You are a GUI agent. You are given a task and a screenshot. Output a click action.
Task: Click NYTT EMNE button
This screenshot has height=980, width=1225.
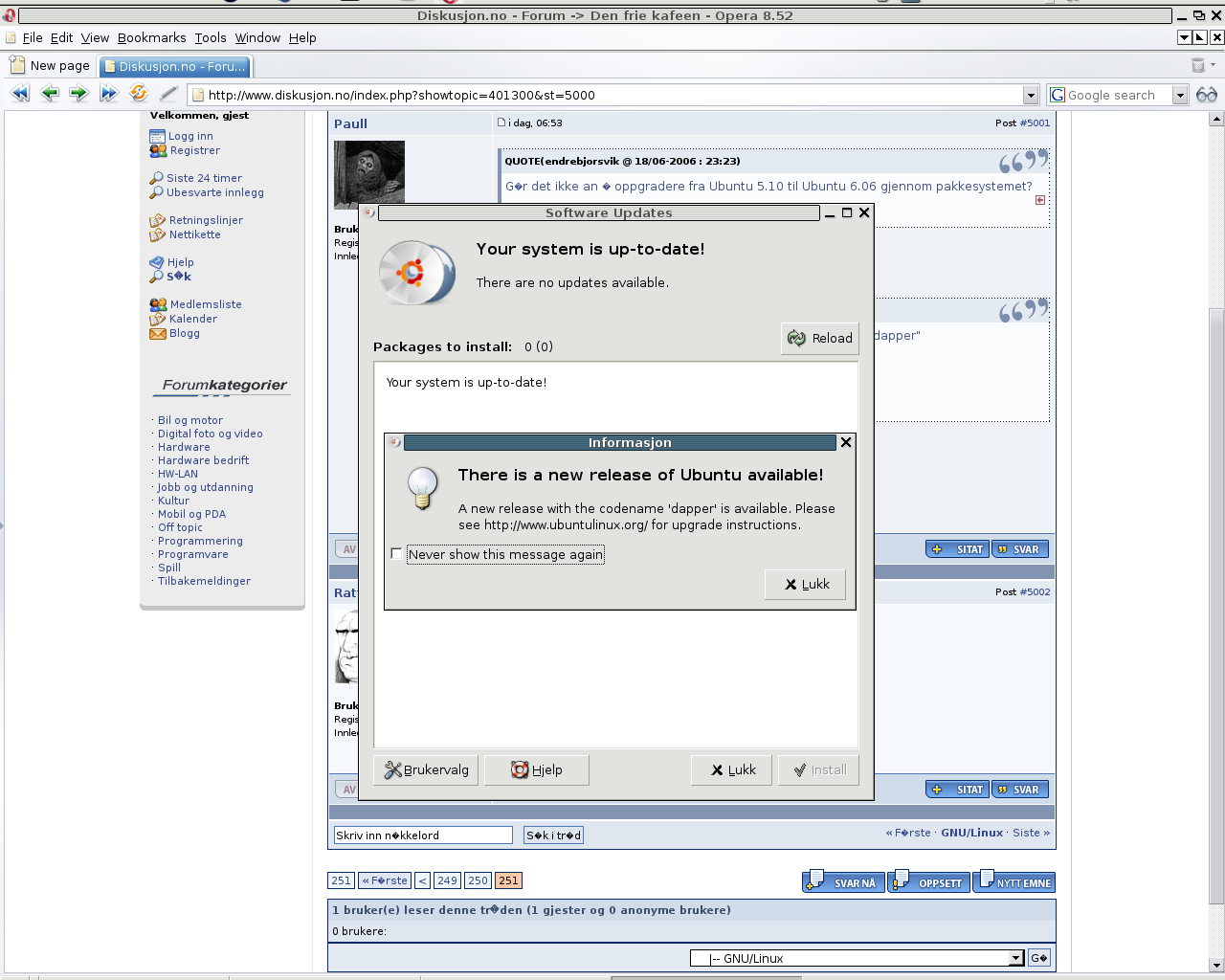tap(1013, 882)
